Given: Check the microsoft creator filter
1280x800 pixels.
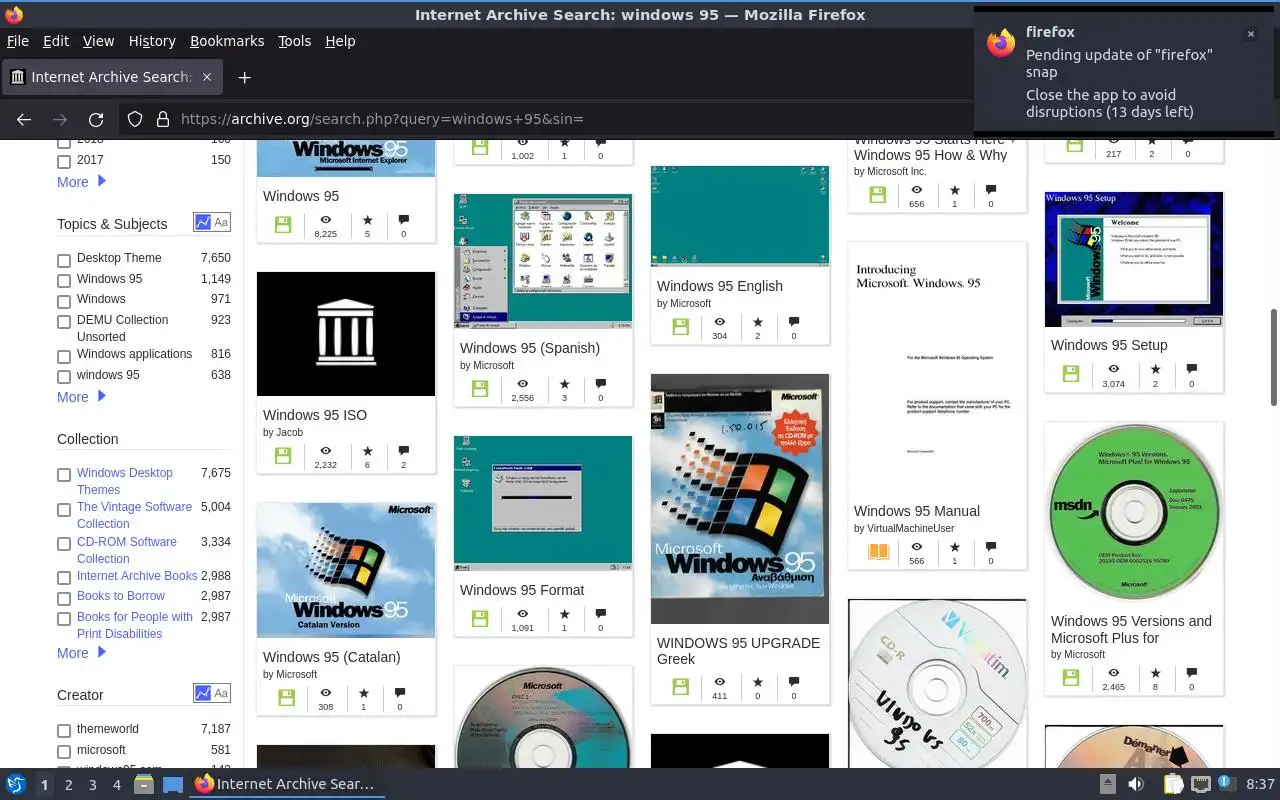Looking at the screenshot, I should click(64, 752).
